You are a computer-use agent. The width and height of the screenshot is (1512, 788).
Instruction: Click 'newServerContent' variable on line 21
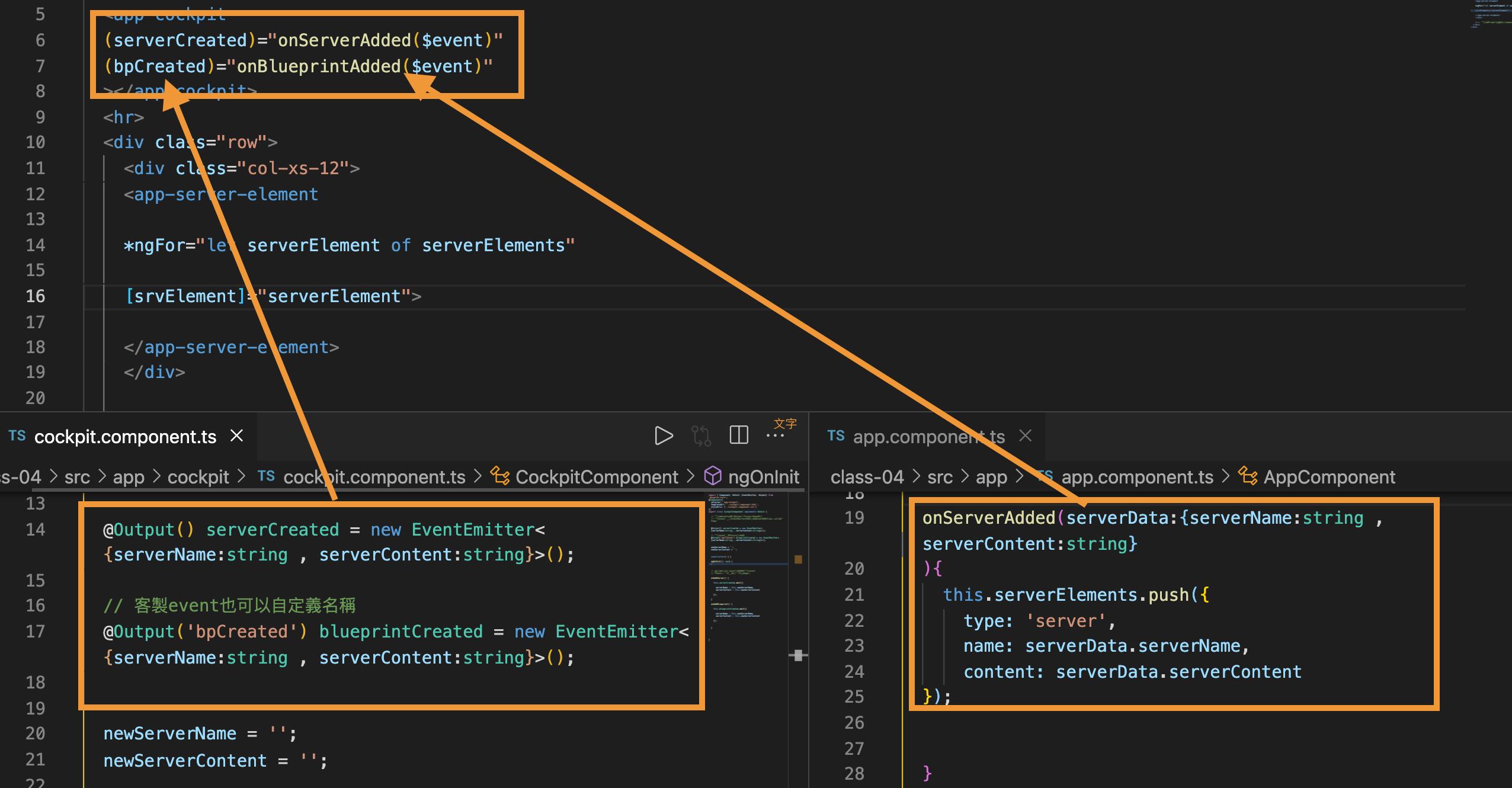click(x=185, y=761)
